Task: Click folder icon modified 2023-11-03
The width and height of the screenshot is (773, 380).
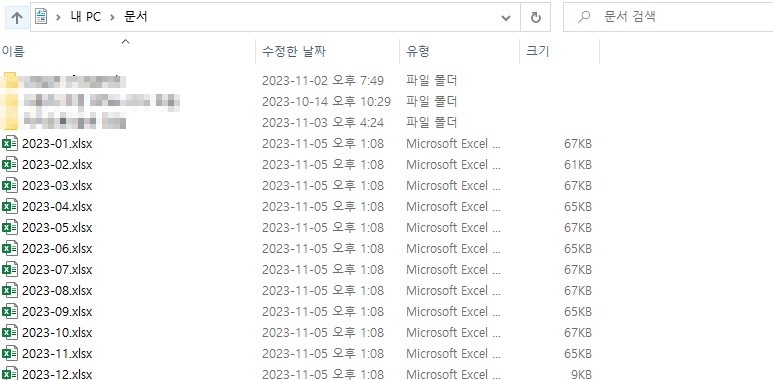Action: (x=10, y=122)
